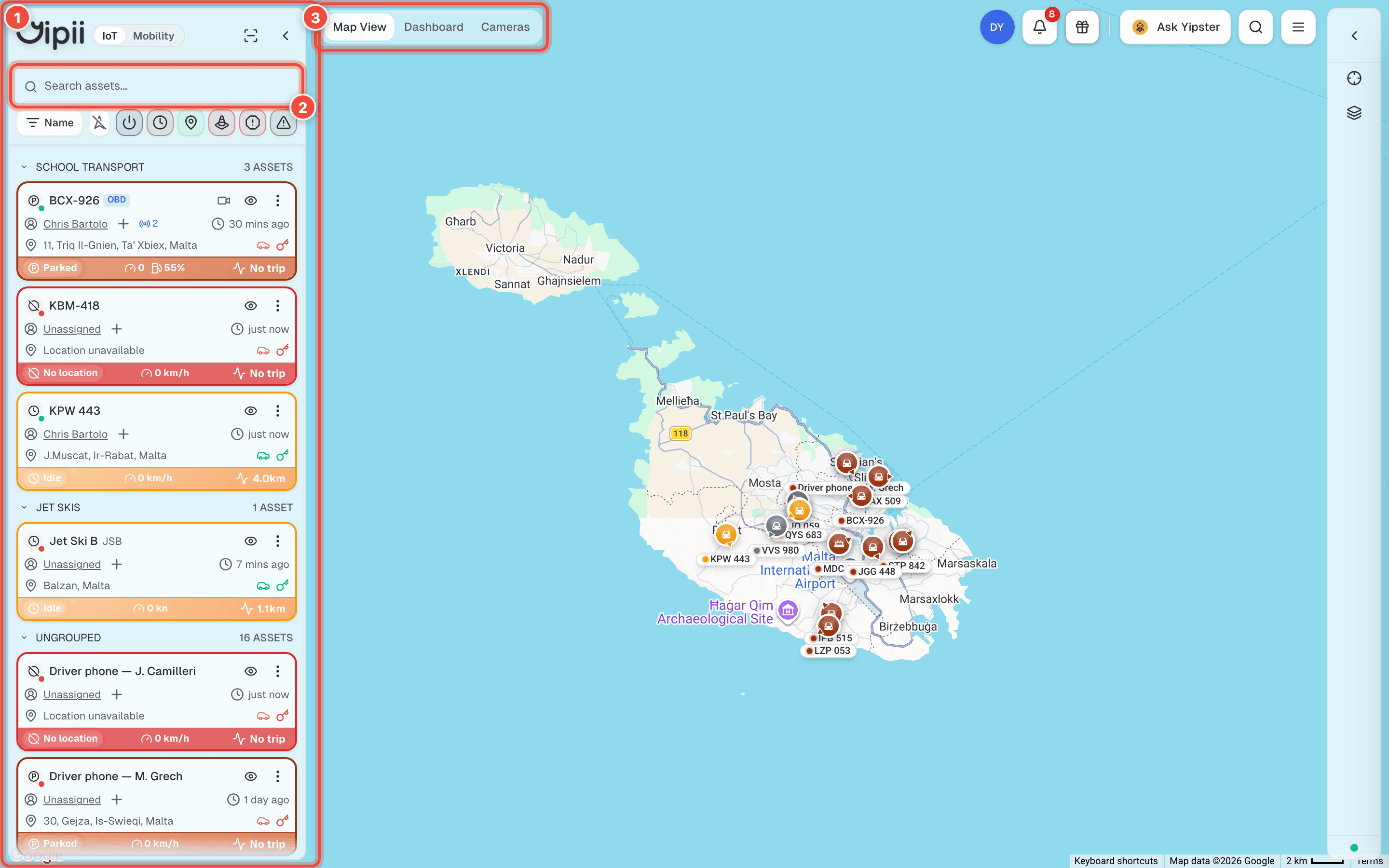Screen dimensions: 1389x868
Task: Click the top-right search magnifier
Action: [x=1256, y=27]
